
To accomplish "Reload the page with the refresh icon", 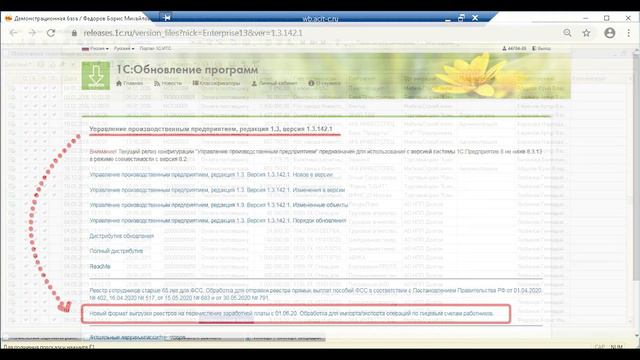I will pos(51,33).
